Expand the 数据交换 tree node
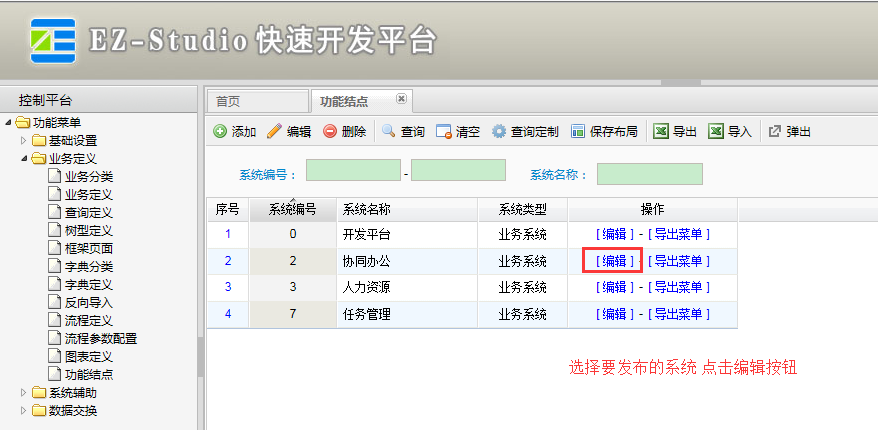 click(x=23, y=410)
